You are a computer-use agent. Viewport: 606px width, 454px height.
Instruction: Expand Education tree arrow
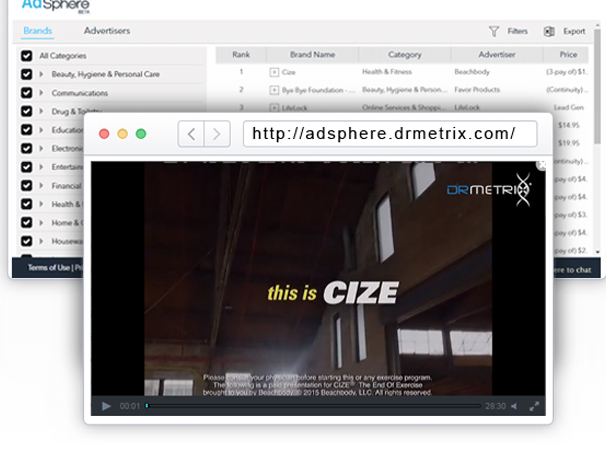point(41,130)
